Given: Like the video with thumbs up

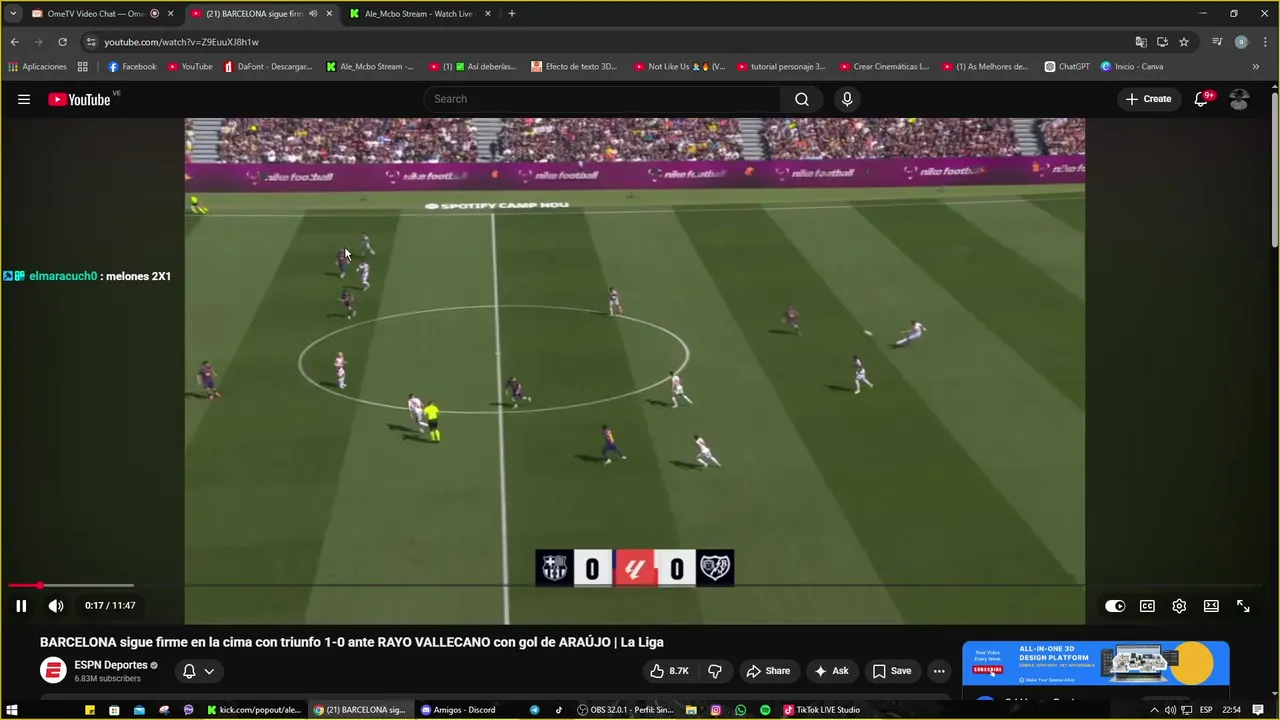Looking at the screenshot, I should click(x=669, y=671).
